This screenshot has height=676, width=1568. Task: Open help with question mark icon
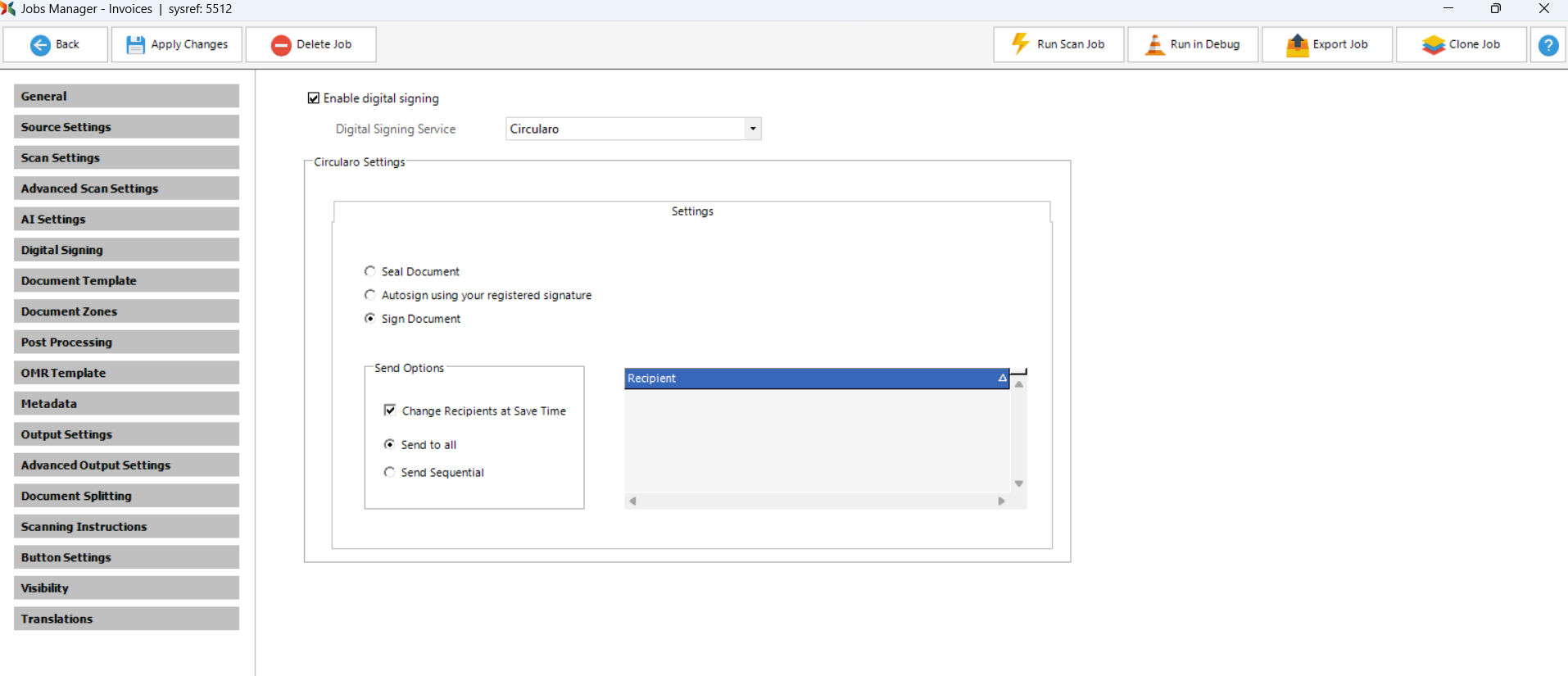coord(1548,45)
